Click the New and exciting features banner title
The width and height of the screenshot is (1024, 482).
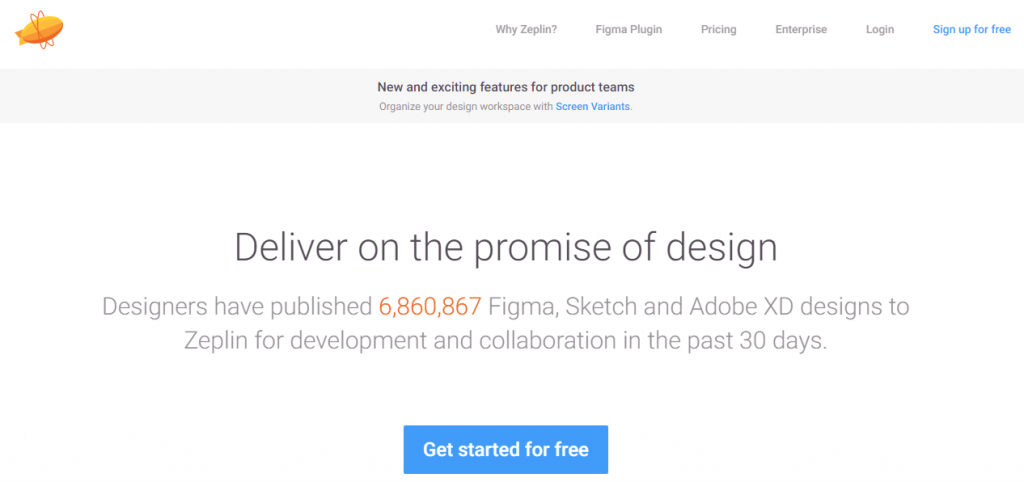pyautogui.click(x=505, y=86)
